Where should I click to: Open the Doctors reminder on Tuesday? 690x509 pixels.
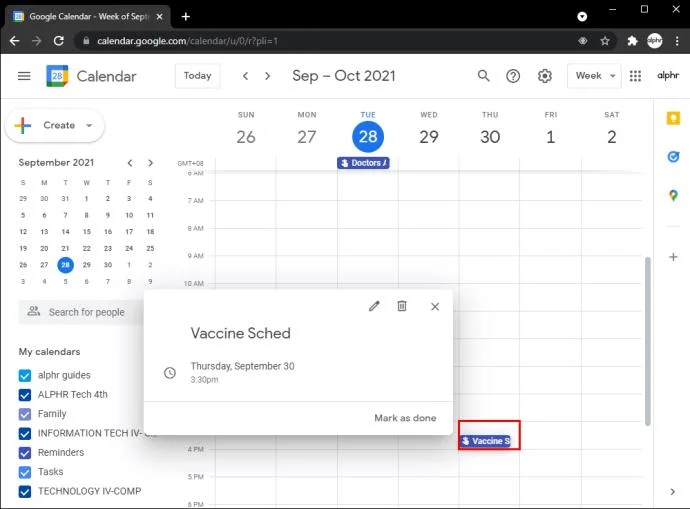coord(363,163)
